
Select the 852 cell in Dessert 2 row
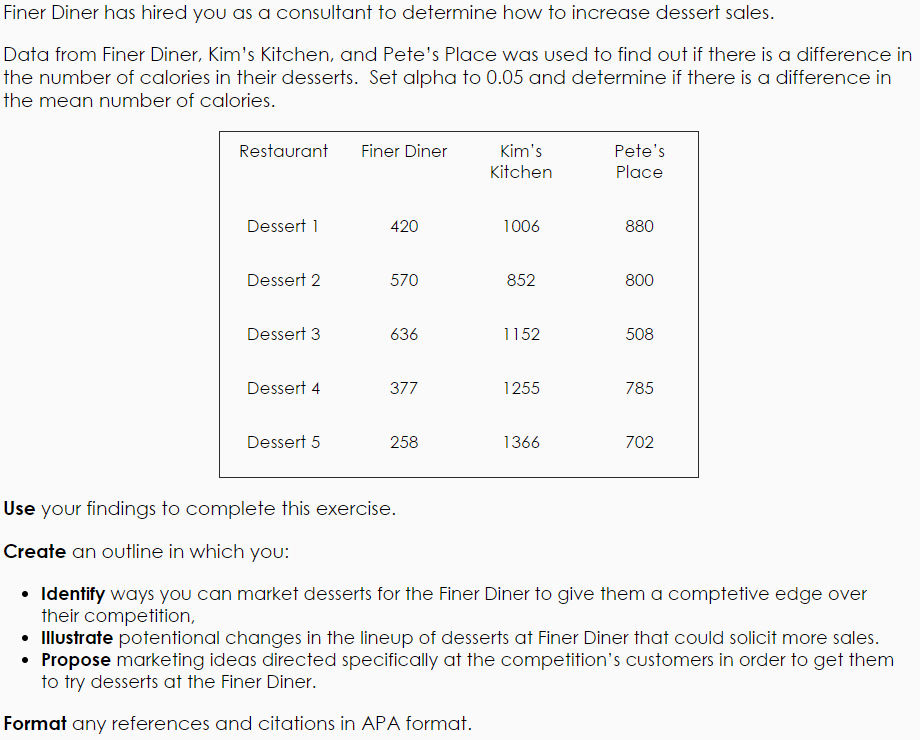521,280
